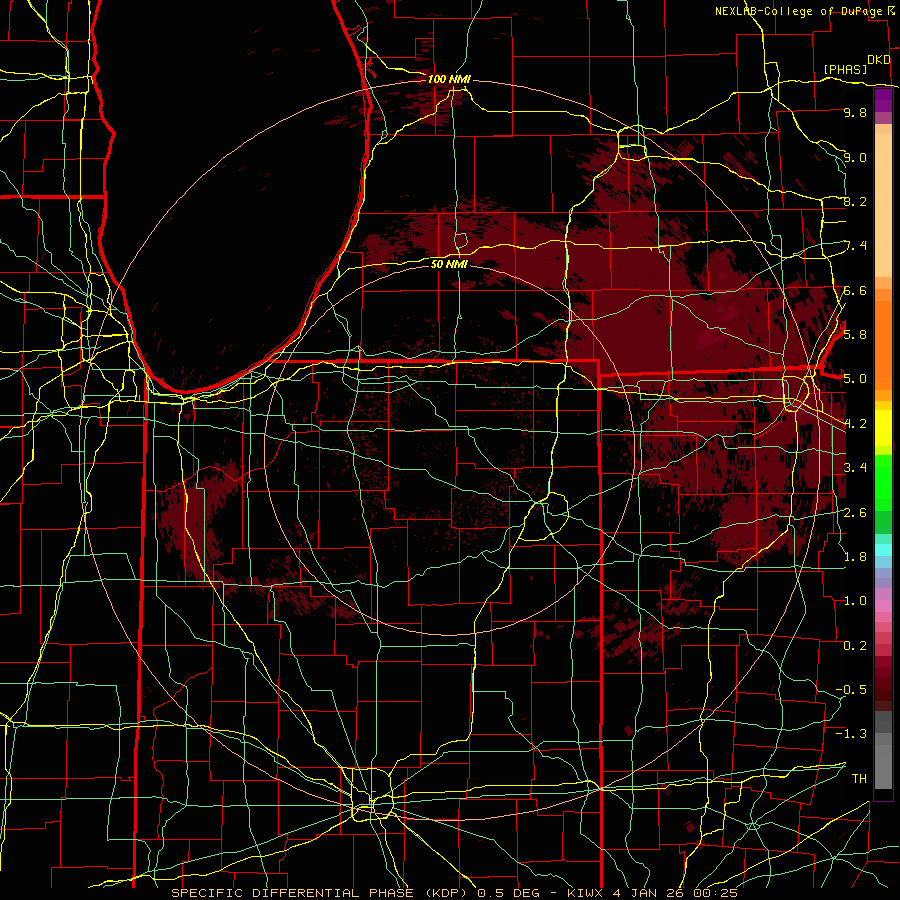Pick the yellow swatch in the color bar
Viewport: 900px width, 900px height.
(x=883, y=428)
